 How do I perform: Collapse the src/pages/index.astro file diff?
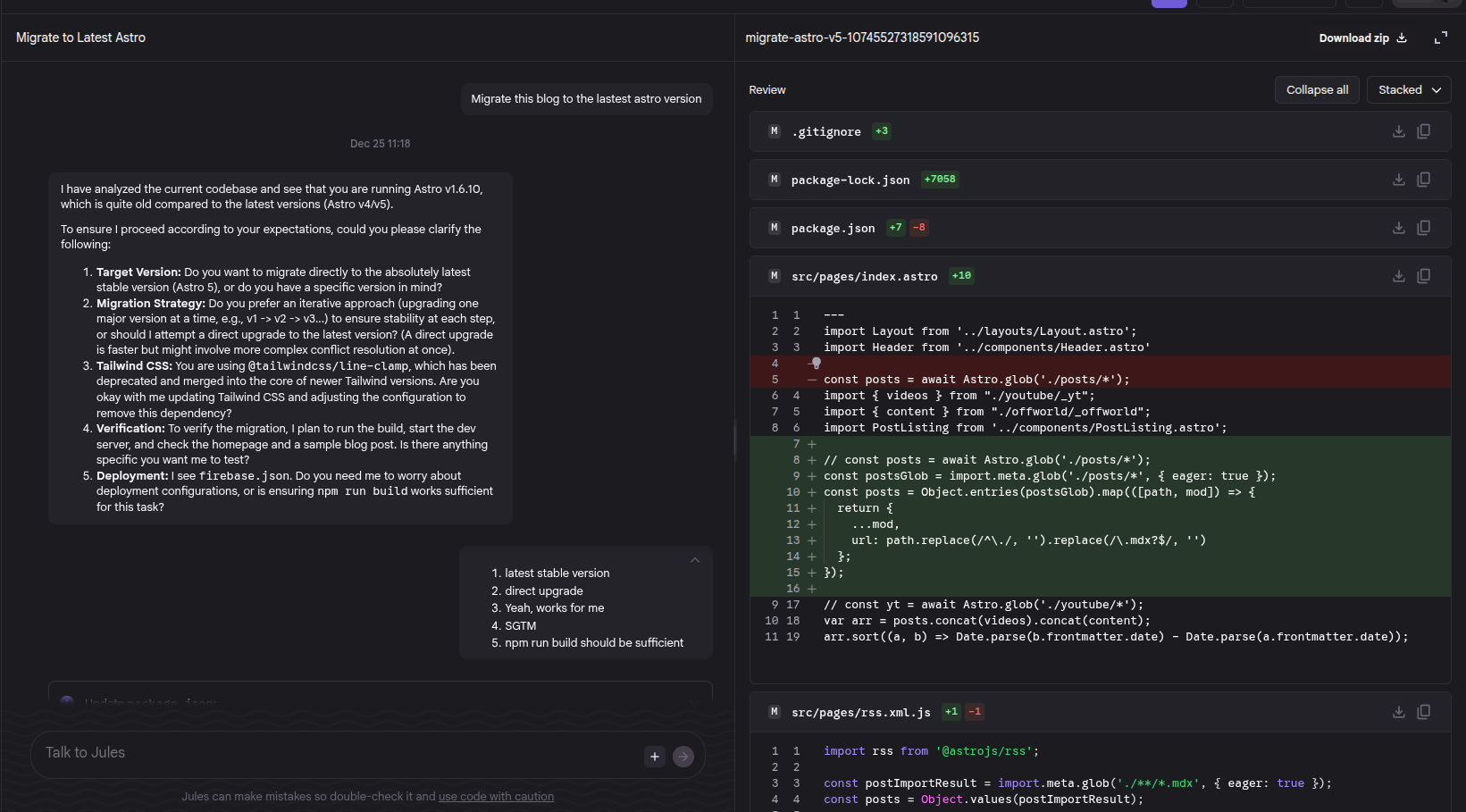pos(864,277)
